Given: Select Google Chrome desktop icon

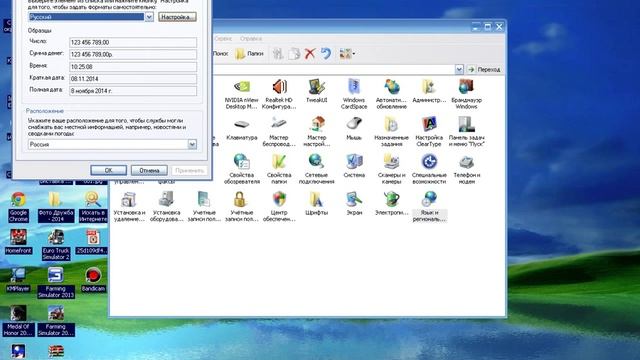Looking at the screenshot, I should pos(18,207).
